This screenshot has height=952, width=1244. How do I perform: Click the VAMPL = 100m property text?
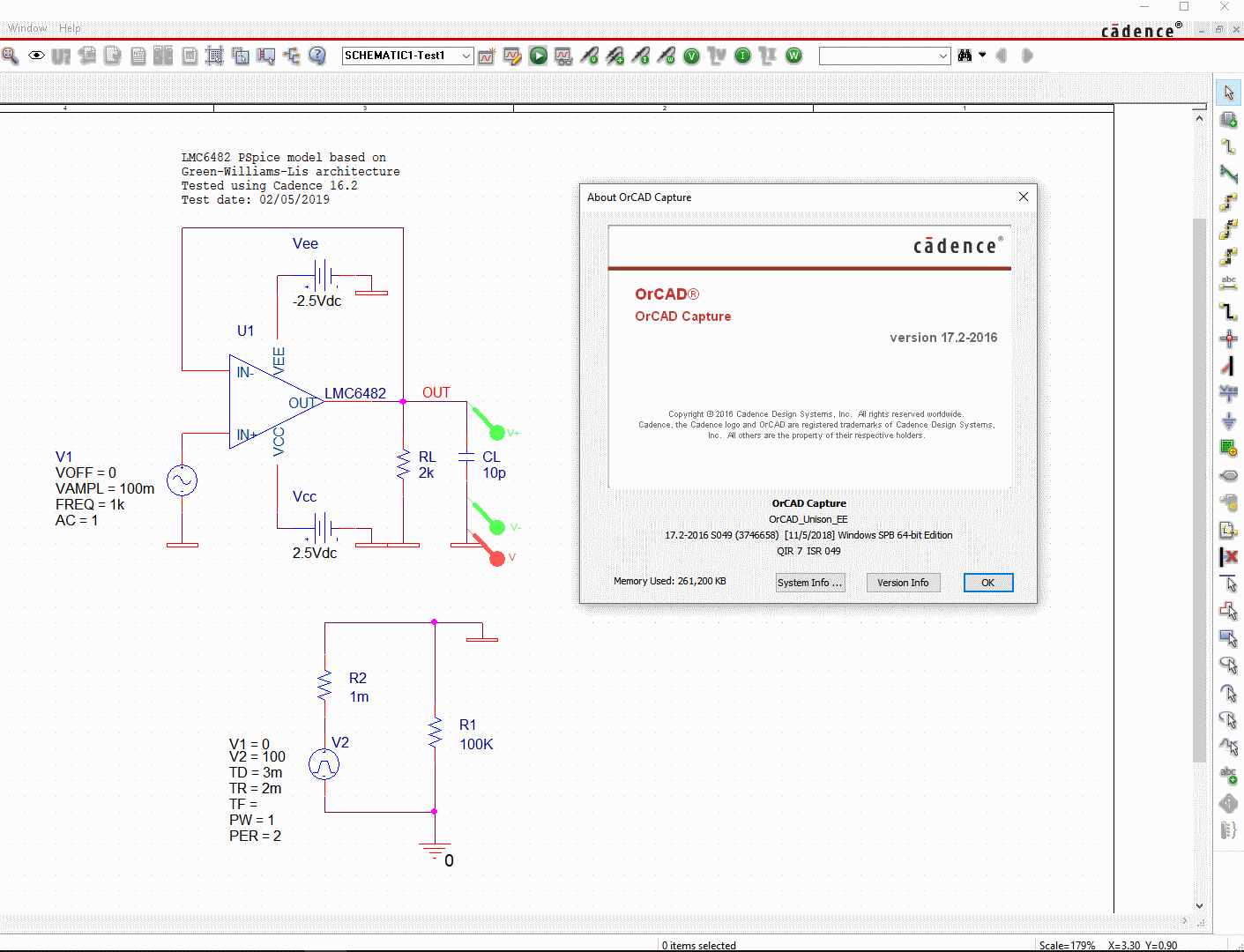pyautogui.click(x=105, y=488)
